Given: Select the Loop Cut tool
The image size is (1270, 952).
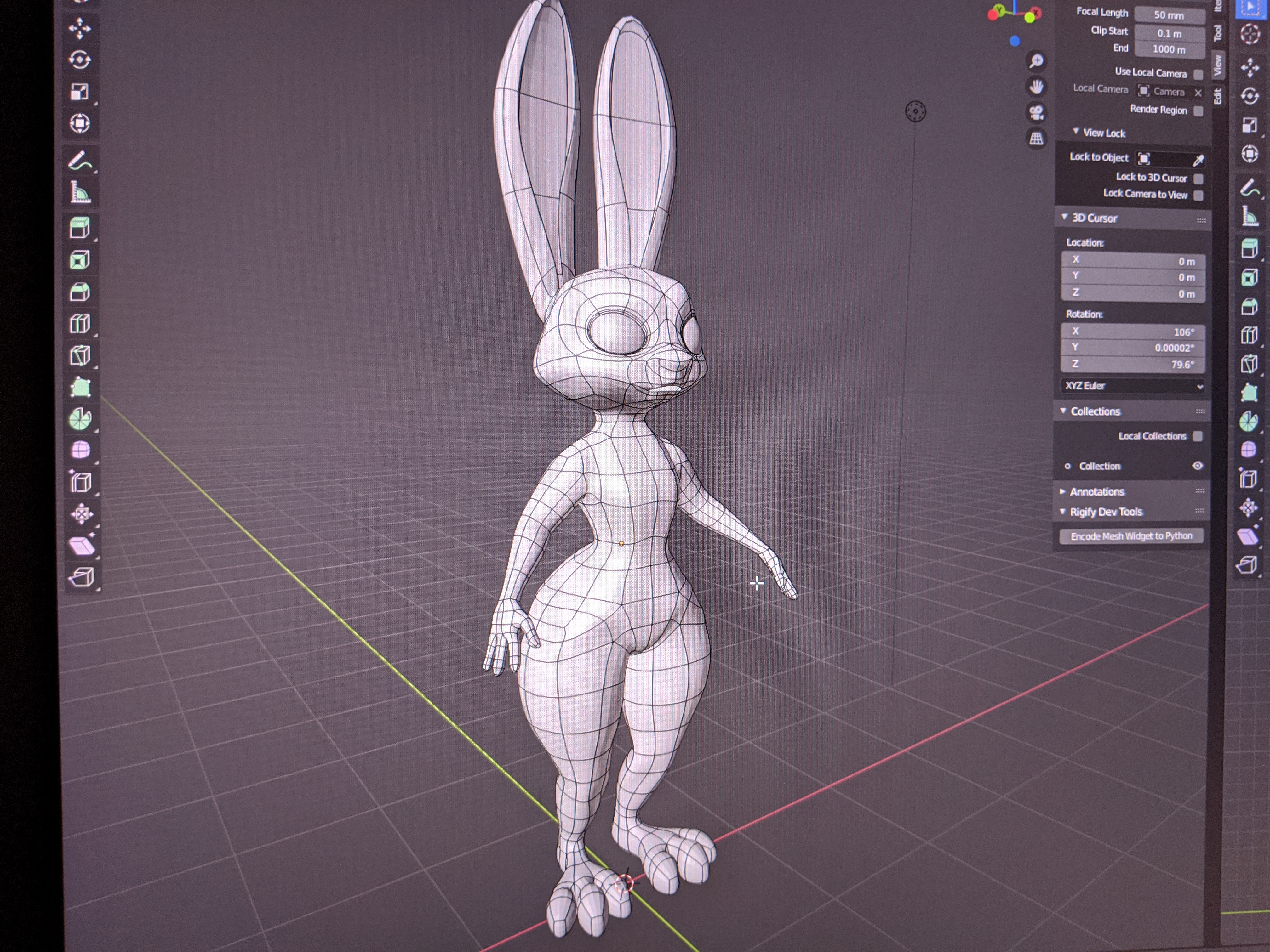Looking at the screenshot, I should point(80,323).
